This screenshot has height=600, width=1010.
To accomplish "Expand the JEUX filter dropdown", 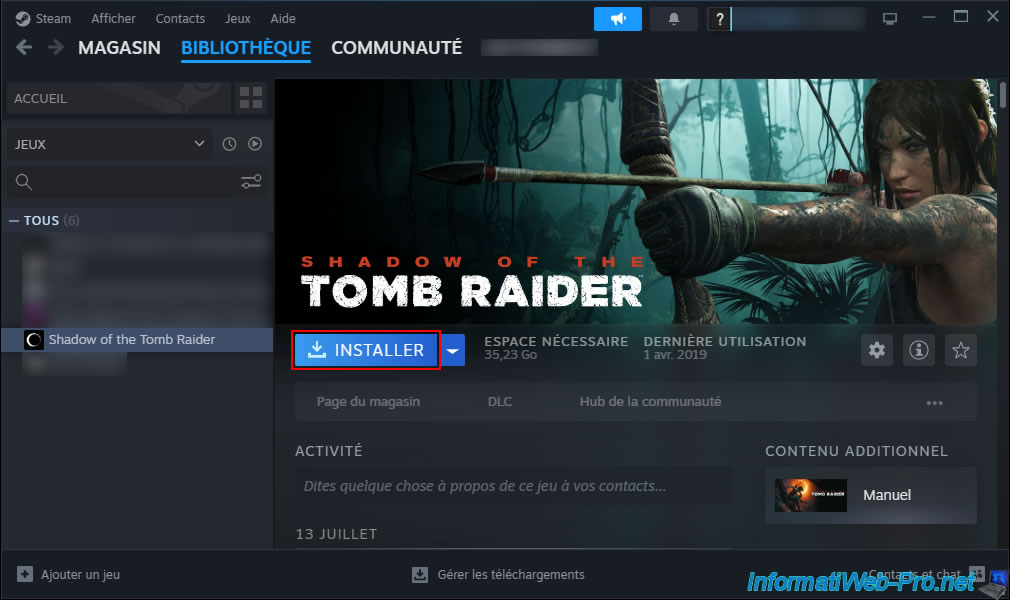I will [x=110, y=144].
